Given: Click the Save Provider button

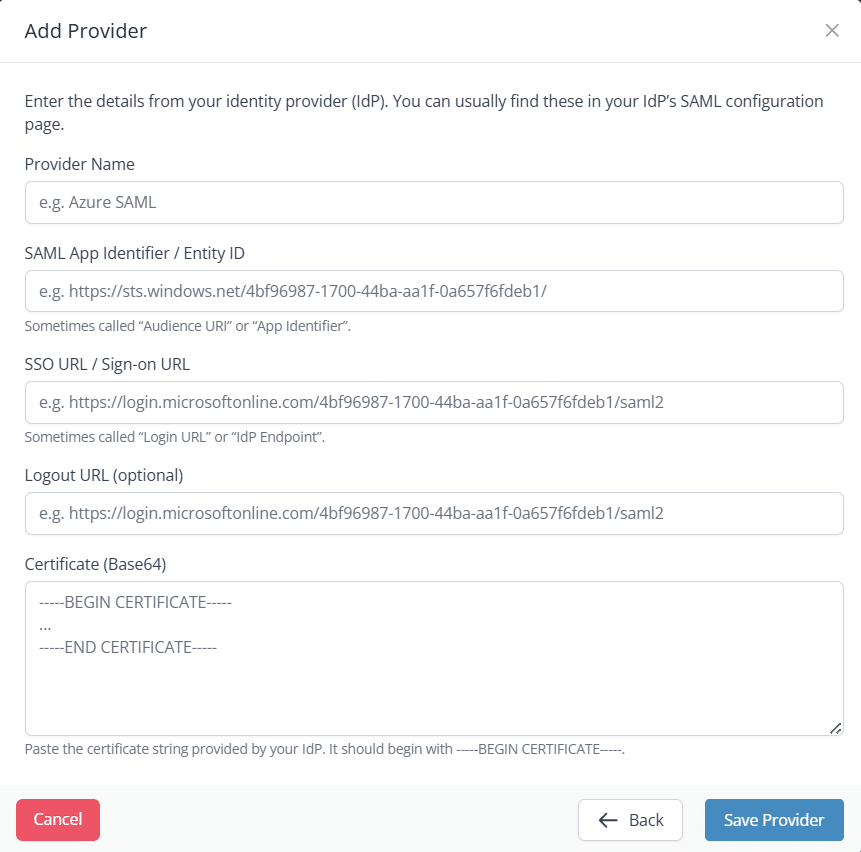Looking at the screenshot, I should pyautogui.click(x=773, y=820).
